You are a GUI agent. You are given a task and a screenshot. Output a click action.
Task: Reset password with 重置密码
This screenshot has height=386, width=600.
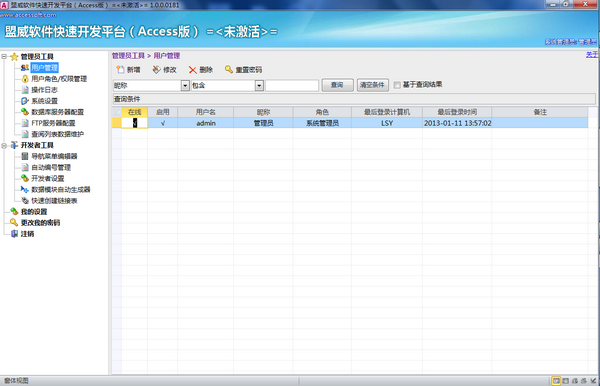243,70
